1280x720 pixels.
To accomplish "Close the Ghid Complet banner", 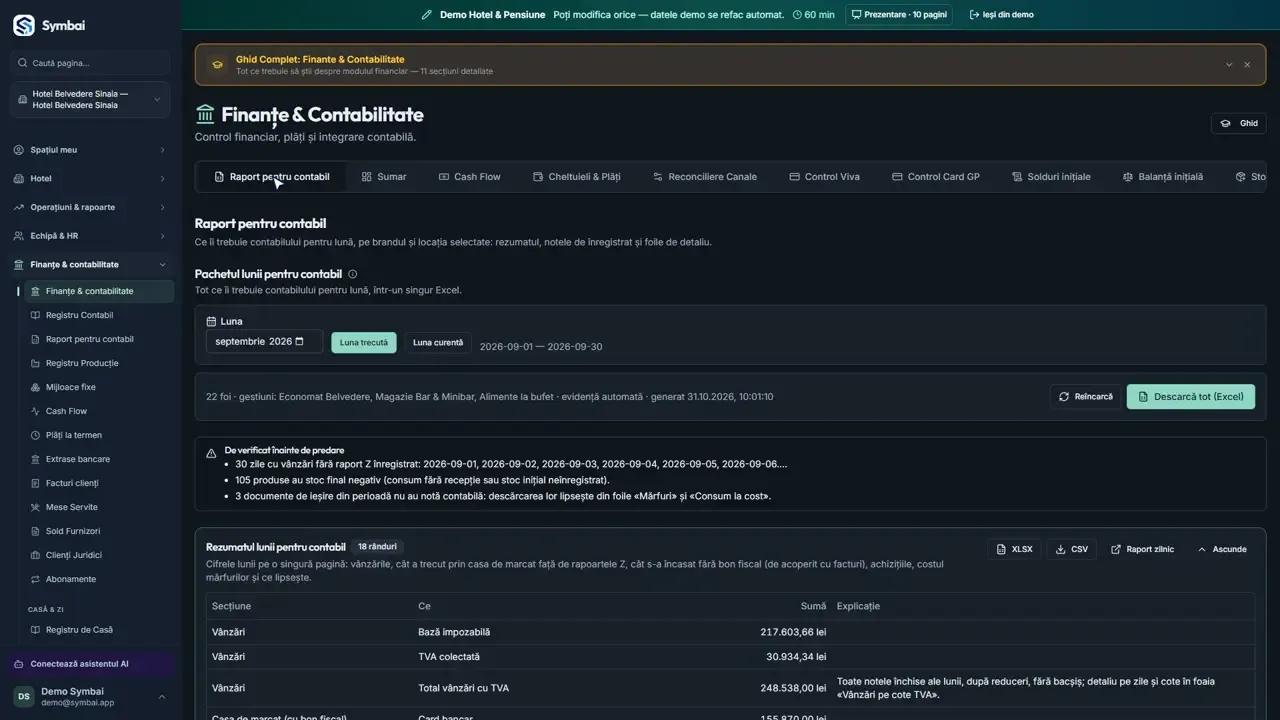I will (x=1247, y=65).
